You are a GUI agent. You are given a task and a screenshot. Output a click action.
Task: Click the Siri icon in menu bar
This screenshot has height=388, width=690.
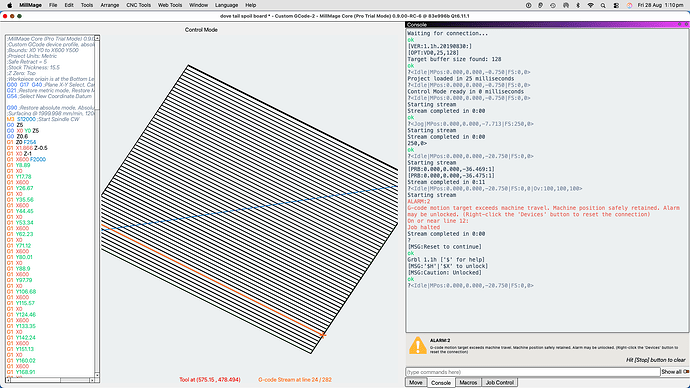pos(629,5)
